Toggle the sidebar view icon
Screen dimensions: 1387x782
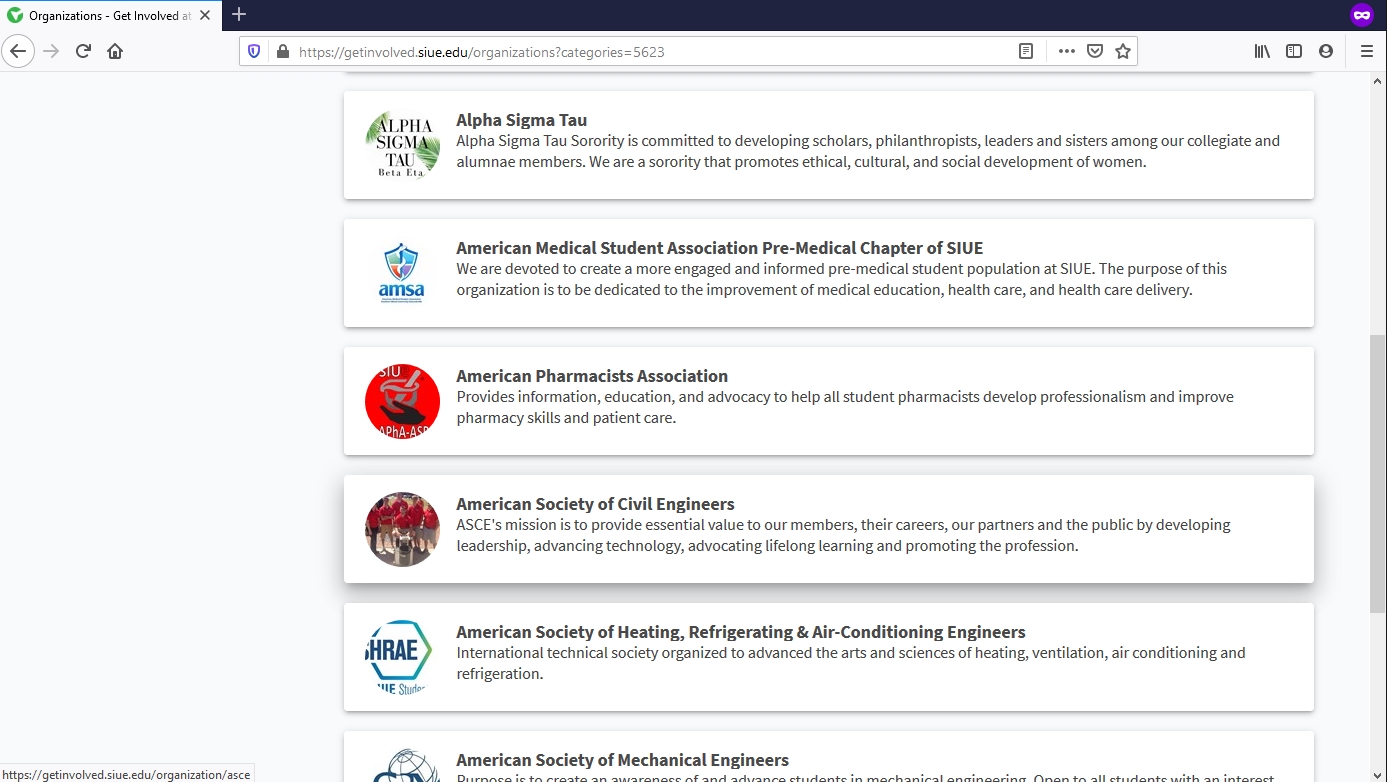point(1294,51)
